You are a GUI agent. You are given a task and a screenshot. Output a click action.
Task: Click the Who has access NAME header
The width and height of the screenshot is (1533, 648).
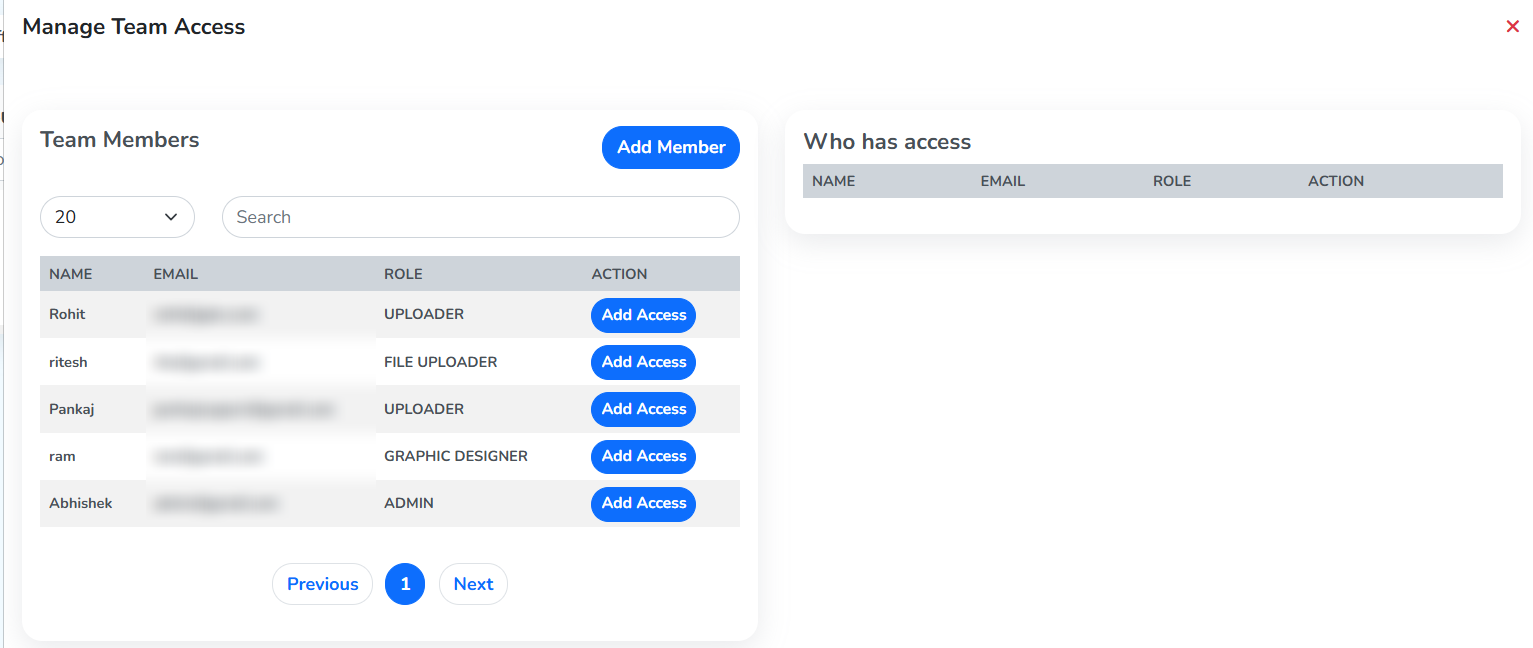(x=834, y=181)
